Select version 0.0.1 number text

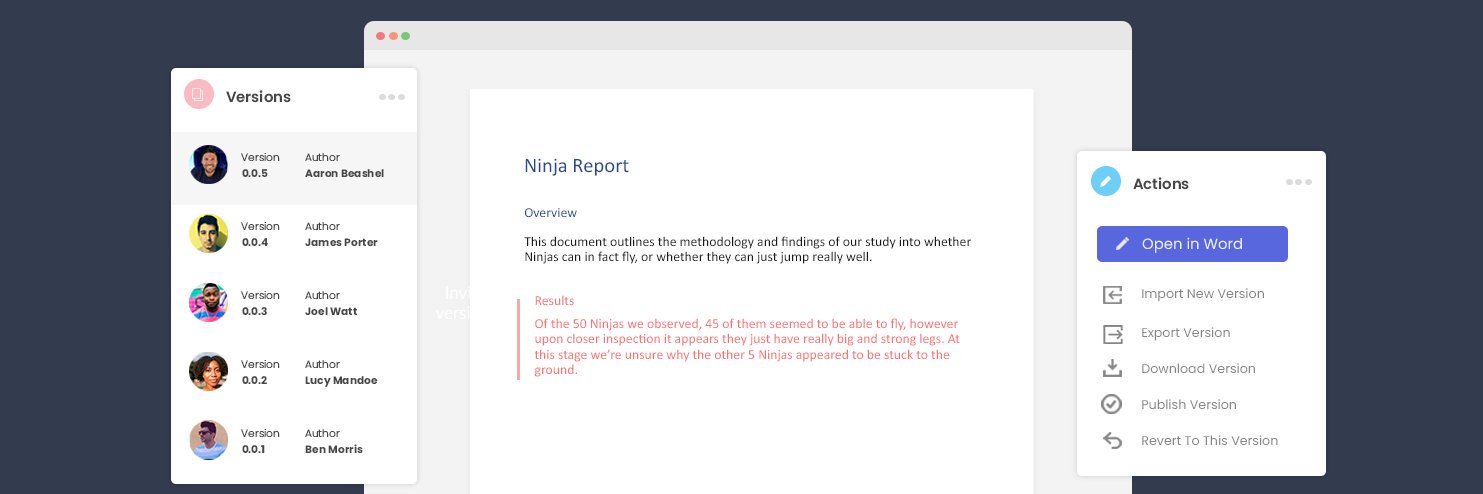(x=254, y=449)
